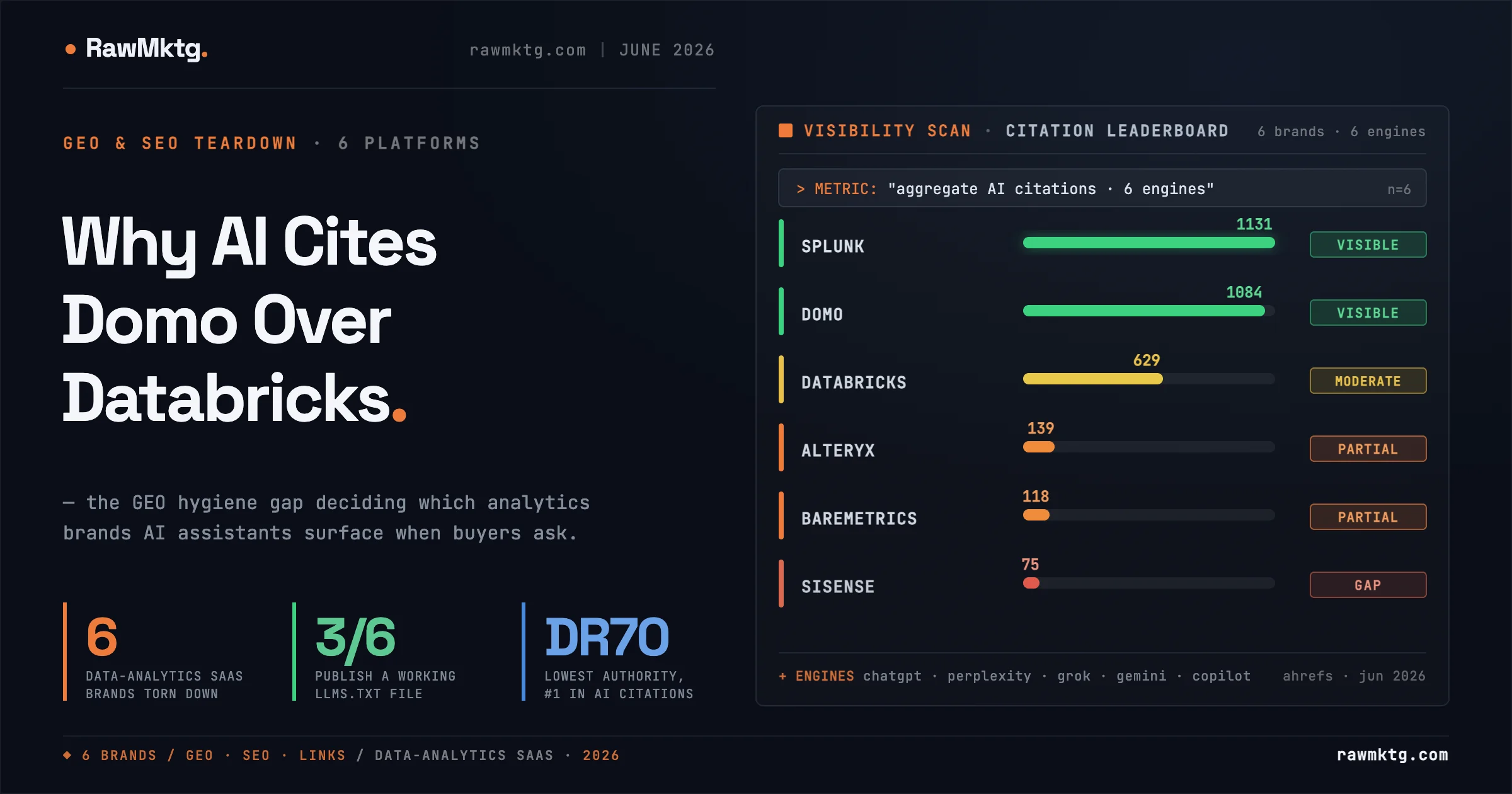Click the orange diamond in the footer

67,755
